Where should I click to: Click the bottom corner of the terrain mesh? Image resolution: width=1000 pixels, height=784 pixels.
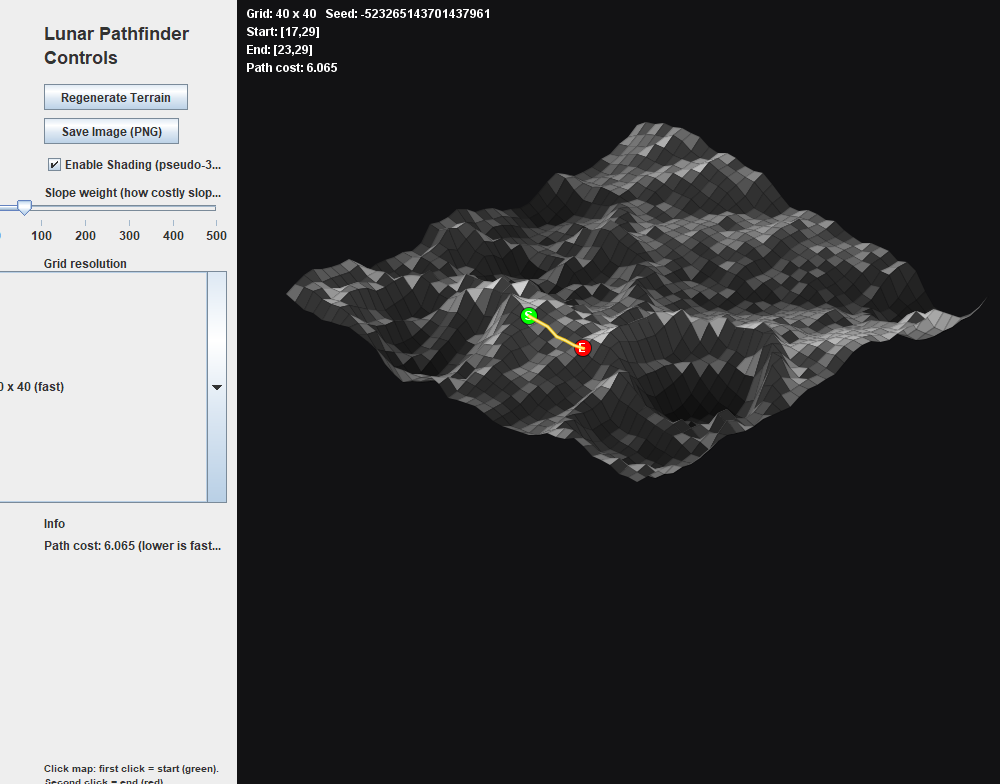coord(637,478)
